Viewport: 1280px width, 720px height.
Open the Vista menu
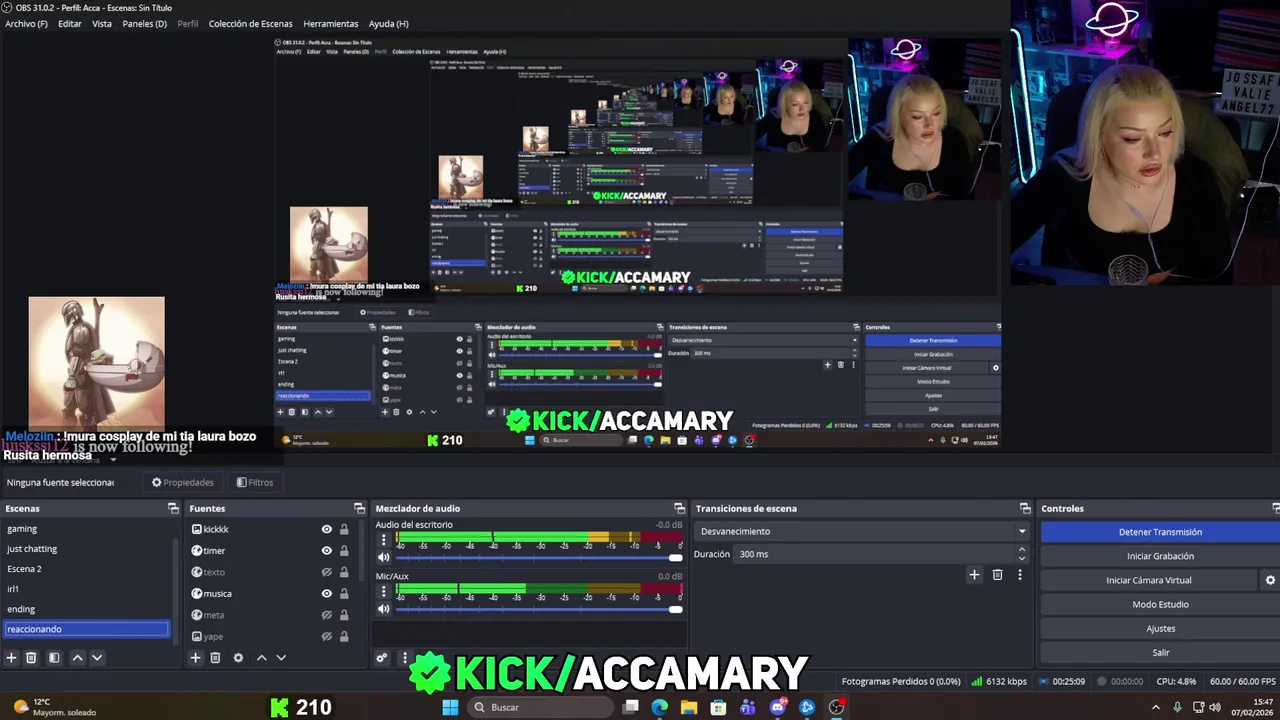[102, 23]
